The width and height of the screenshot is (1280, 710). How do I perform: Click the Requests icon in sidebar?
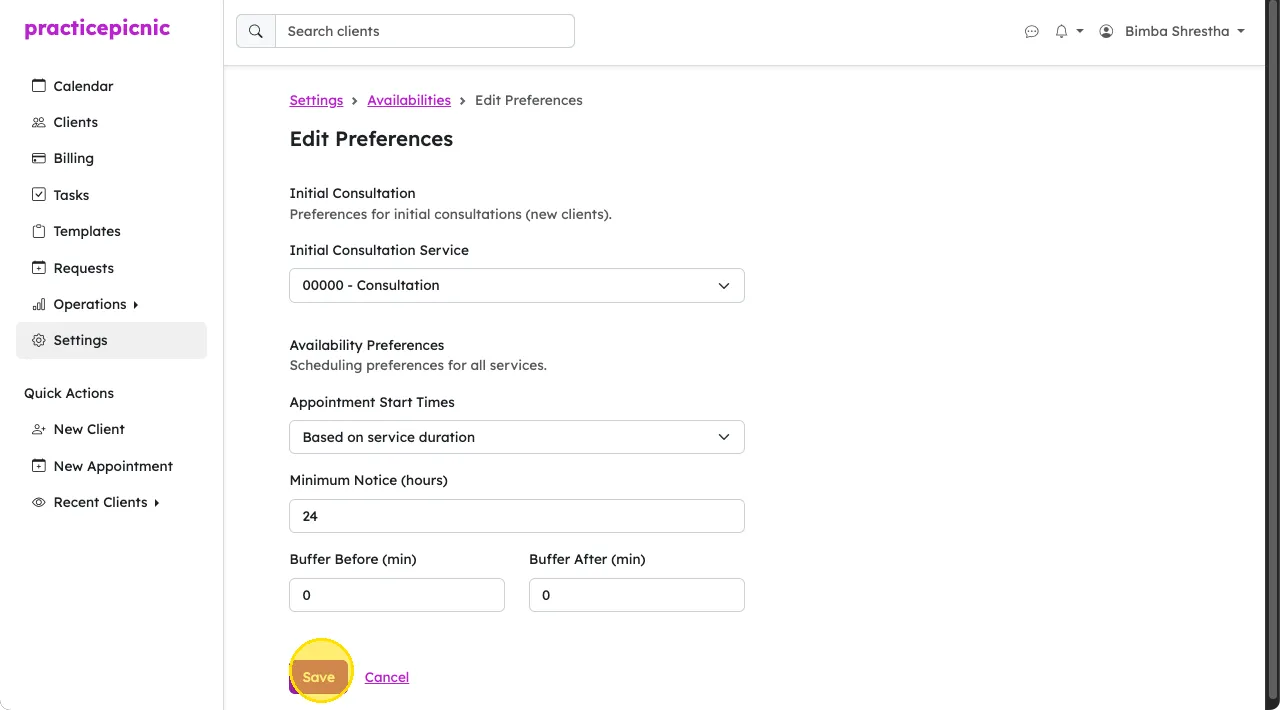click(39, 268)
